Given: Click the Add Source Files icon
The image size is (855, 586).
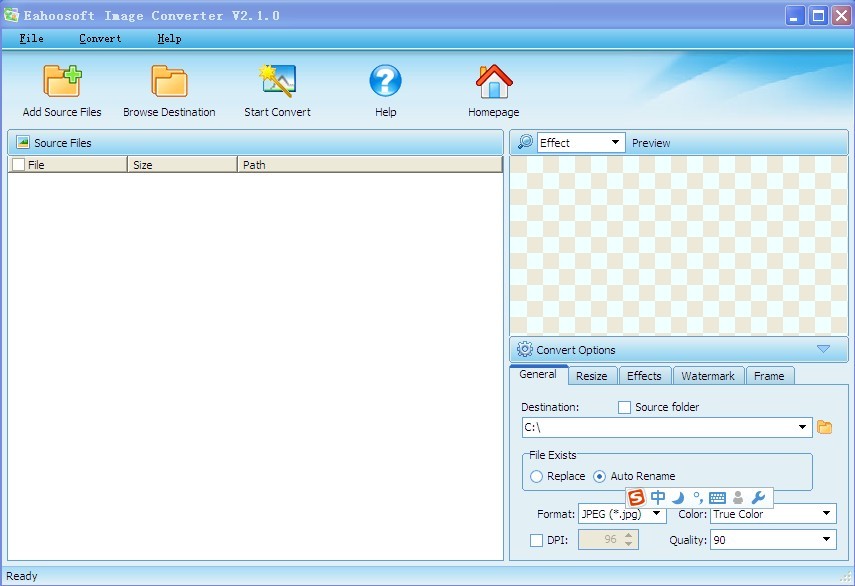Looking at the screenshot, I should click(x=62, y=82).
